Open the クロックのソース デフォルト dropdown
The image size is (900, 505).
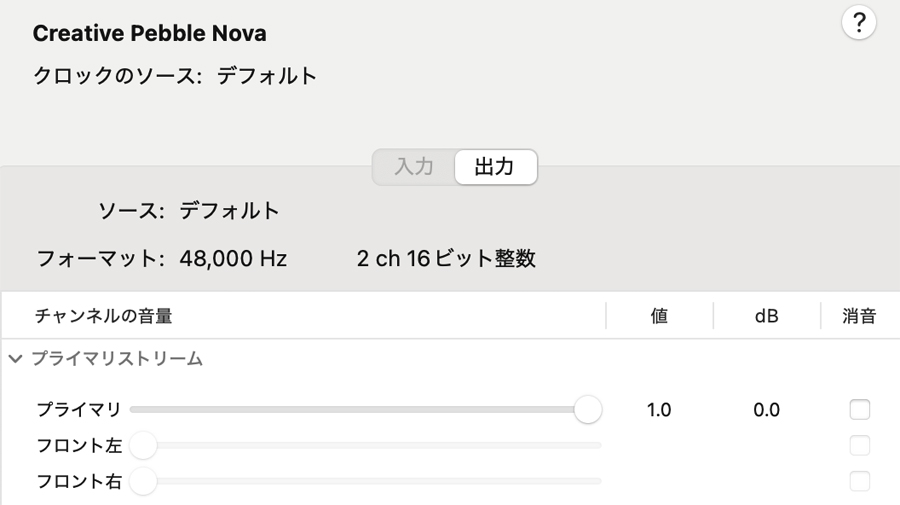tap(266, 76)
